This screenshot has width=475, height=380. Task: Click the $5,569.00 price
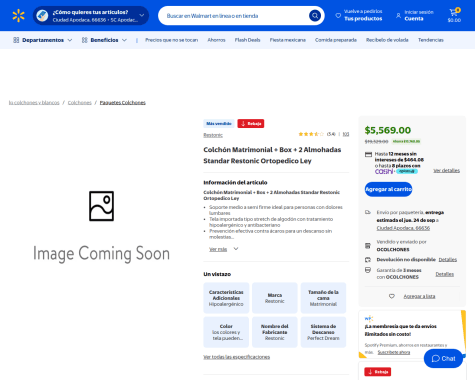(x=388, y=130)
